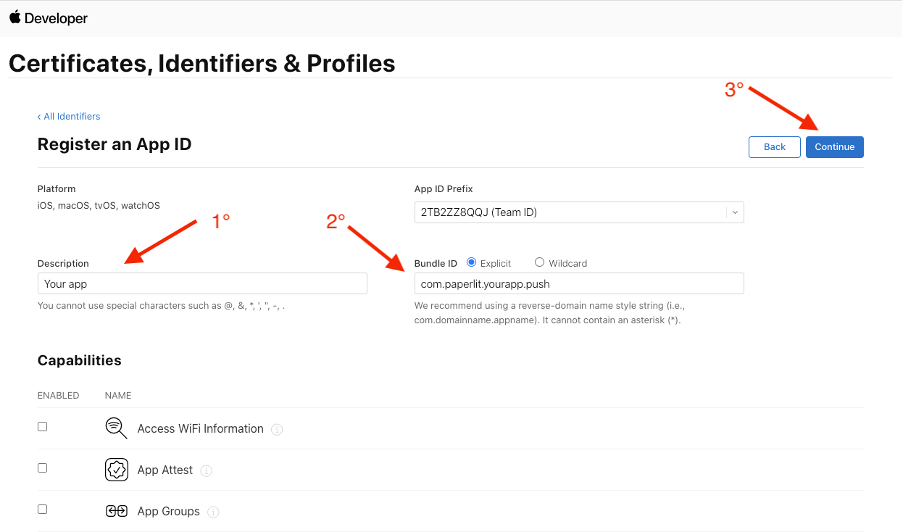
Task: Click the Apple Developer logo
Action: point(48,18)
